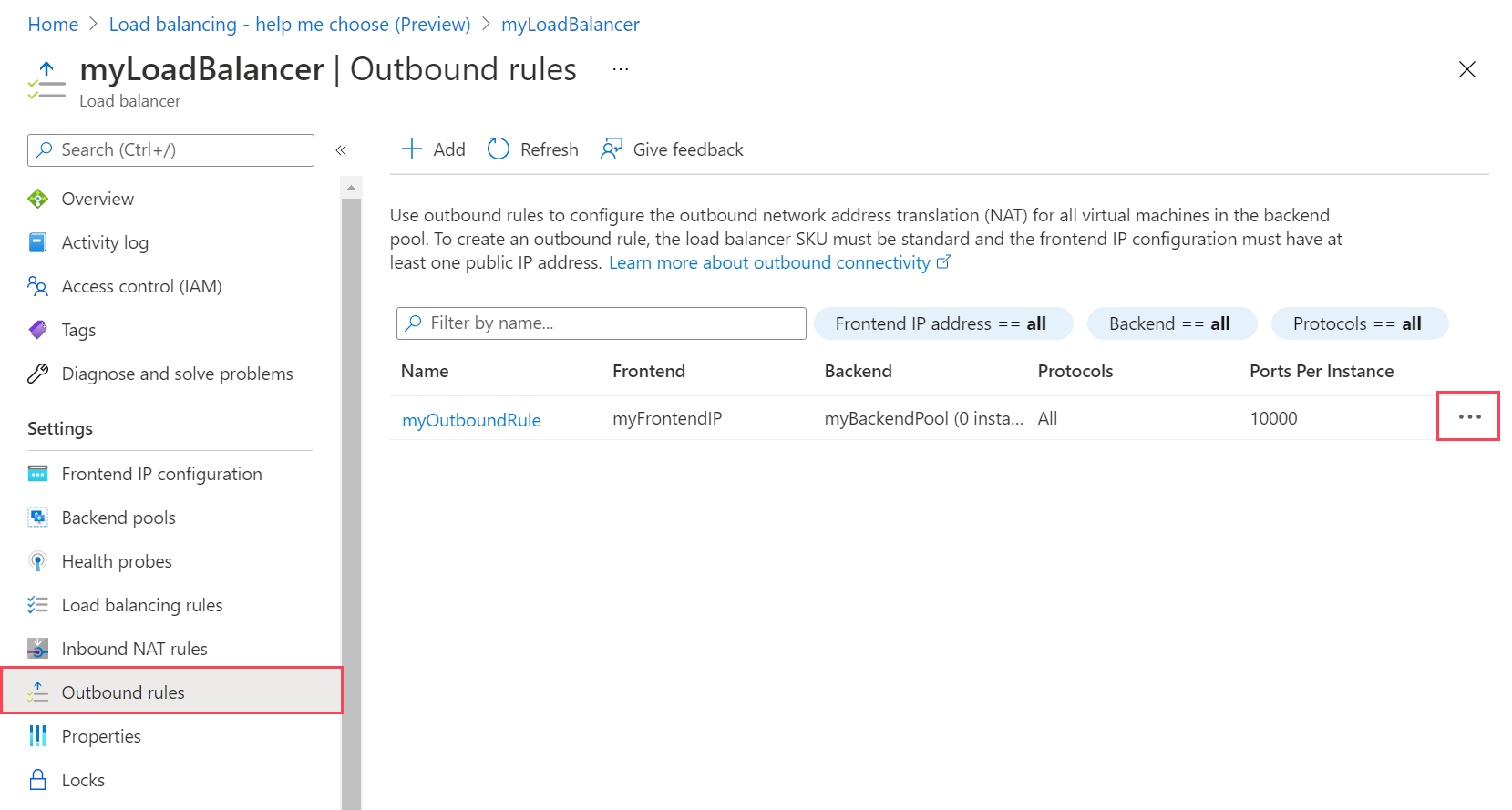Open the Protocols filter pill
The width and height of the screenshot is (1512, 810).
click(1360, 323)
